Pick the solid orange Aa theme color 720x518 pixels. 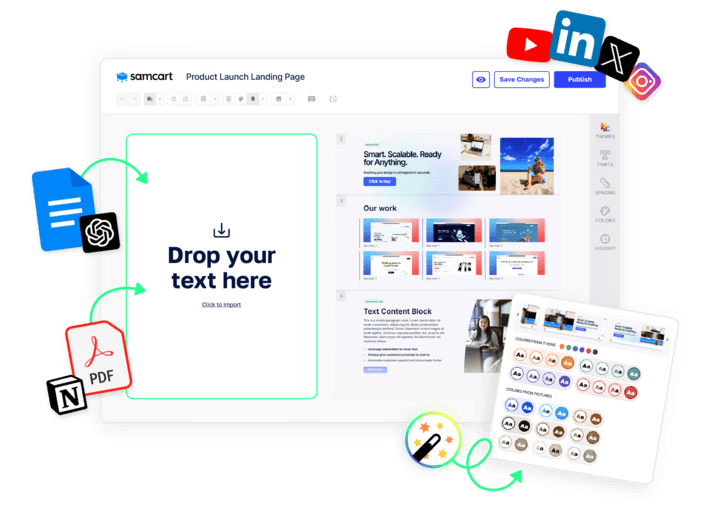click(x=567, y=363)
